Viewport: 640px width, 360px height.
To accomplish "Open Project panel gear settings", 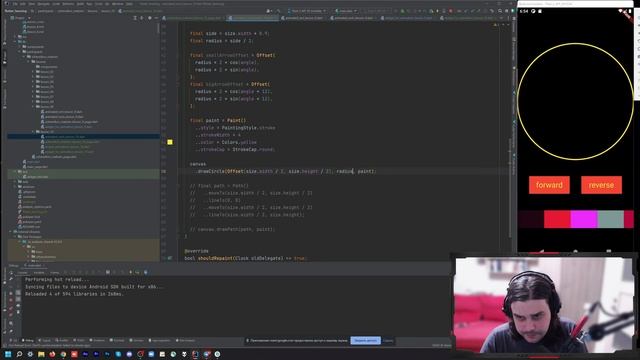I will pos(149,18).
